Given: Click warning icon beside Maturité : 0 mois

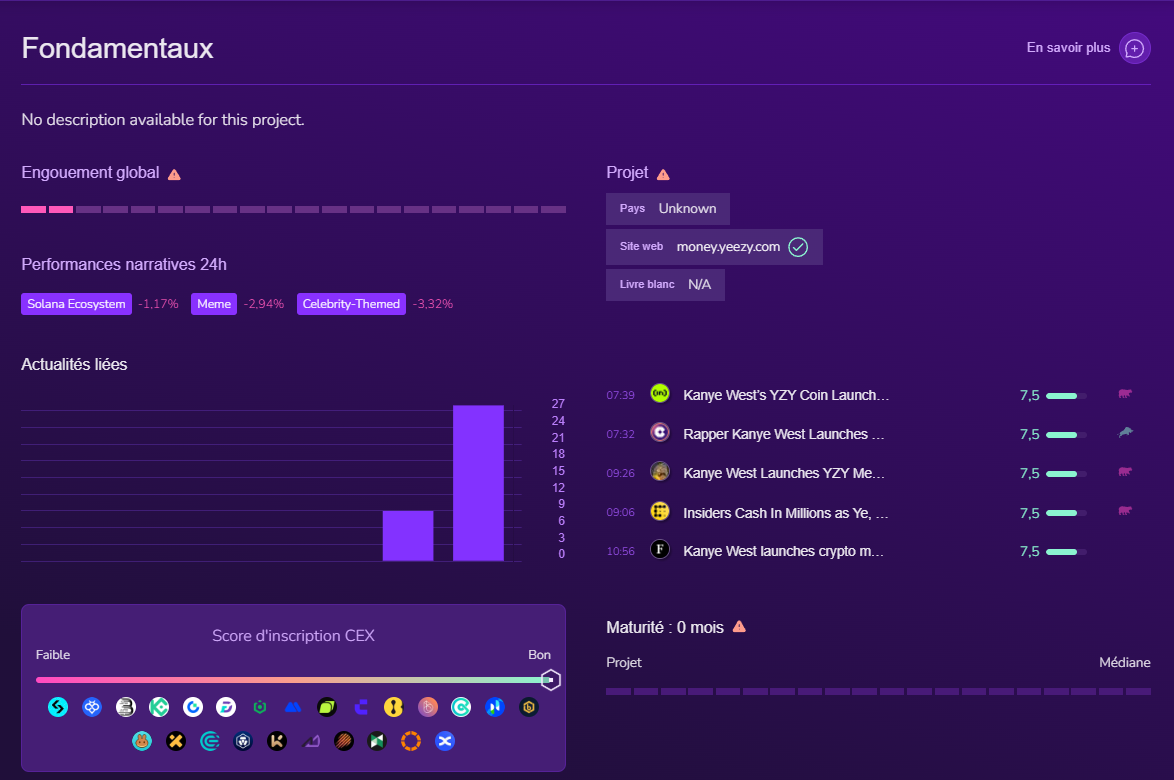Looking at the screenshot, I should (x=739, y=627).
